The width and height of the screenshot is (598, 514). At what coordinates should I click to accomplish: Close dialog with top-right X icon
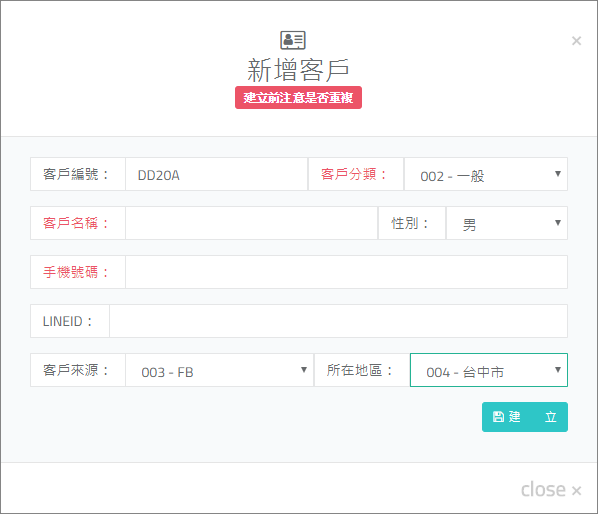point(576,41)
